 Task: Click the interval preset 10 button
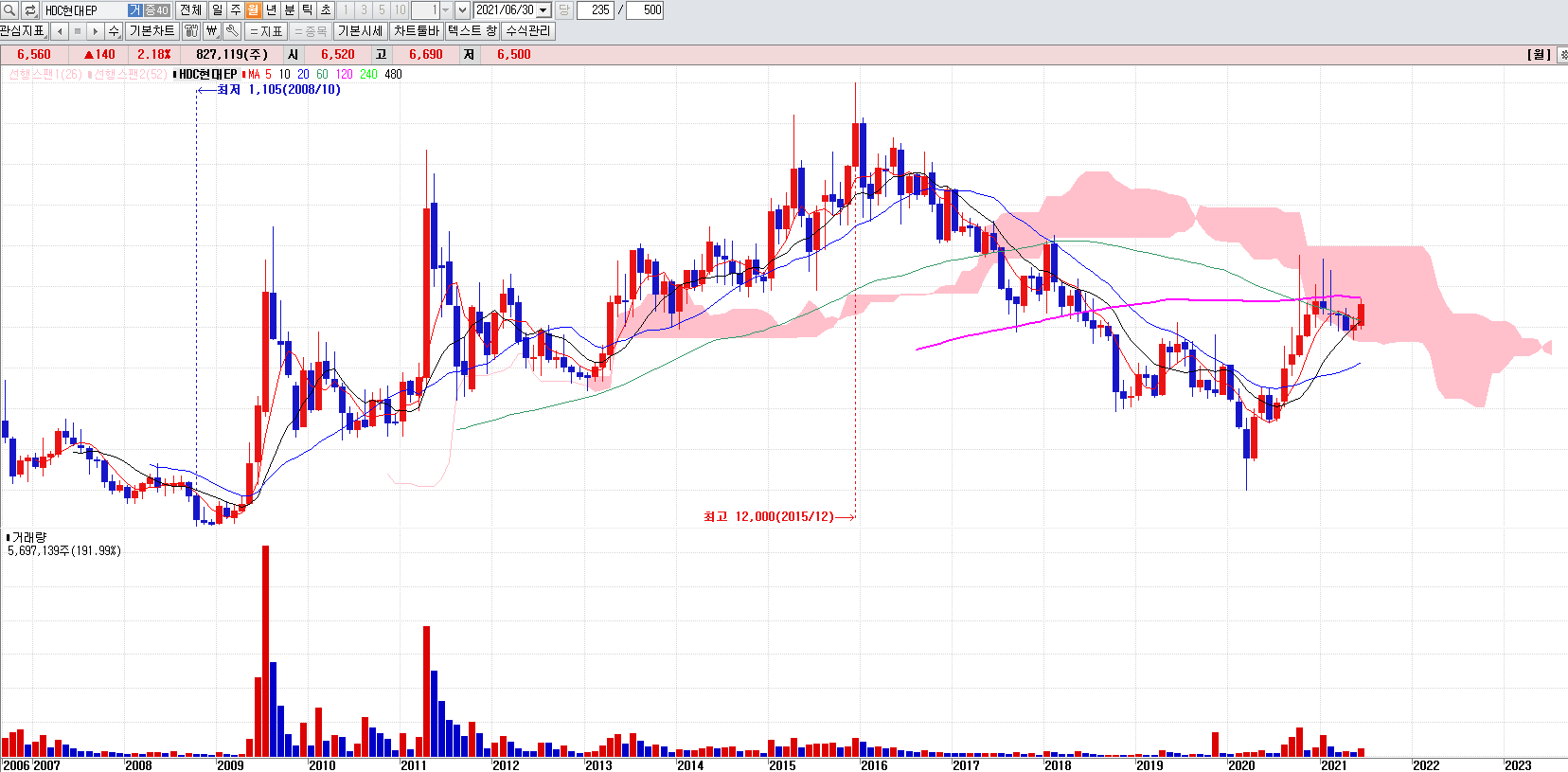point(400,9)
